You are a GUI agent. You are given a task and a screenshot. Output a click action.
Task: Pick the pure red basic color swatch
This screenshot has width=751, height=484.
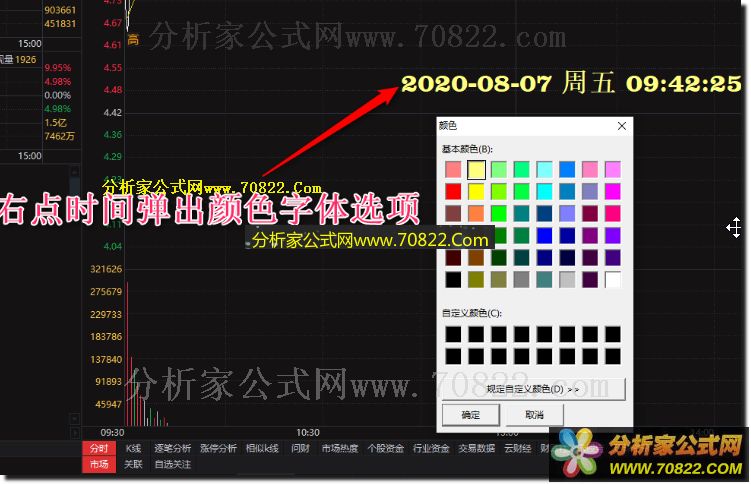[x=453, y=191]
